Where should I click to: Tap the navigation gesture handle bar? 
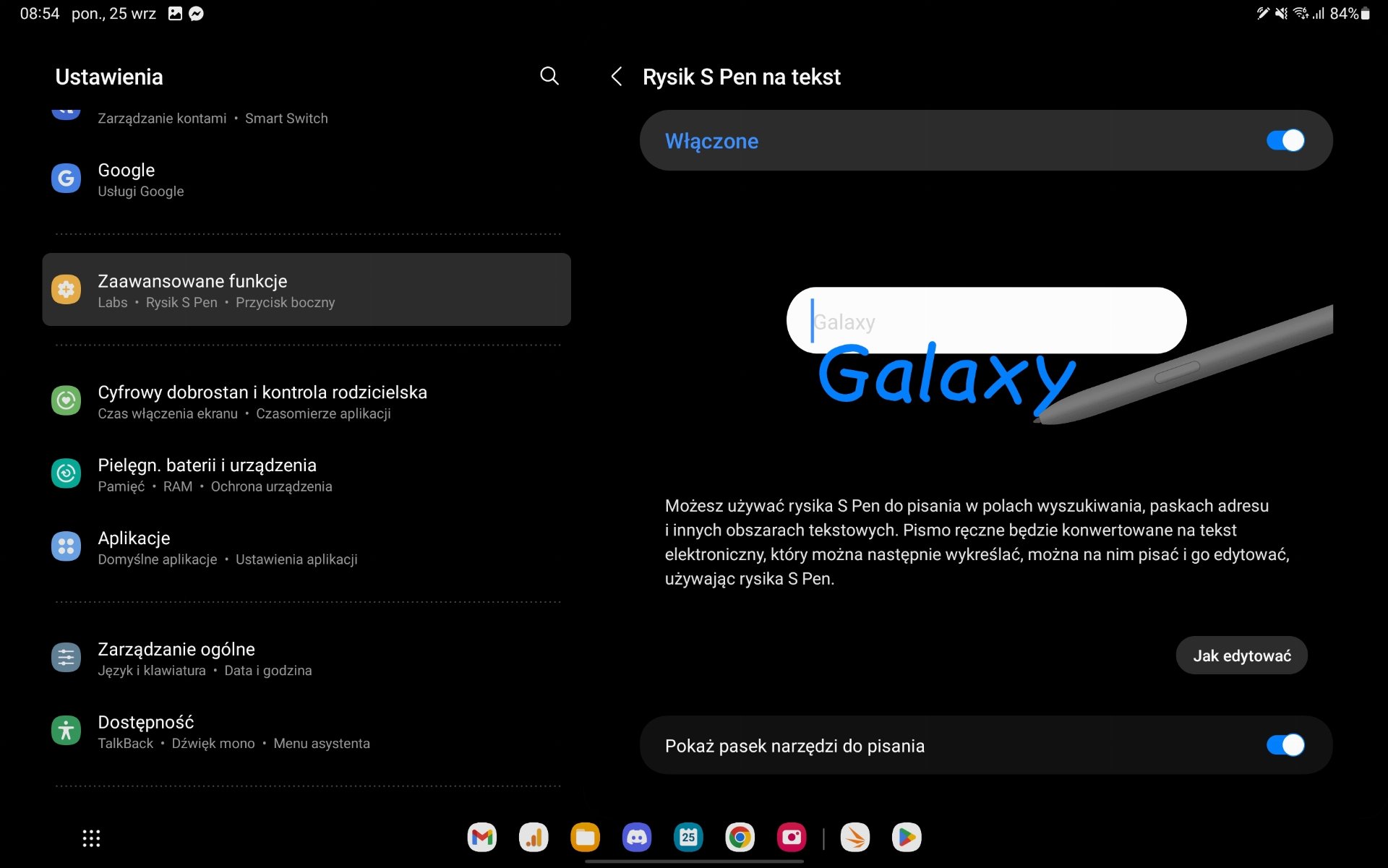coord(694,861)
